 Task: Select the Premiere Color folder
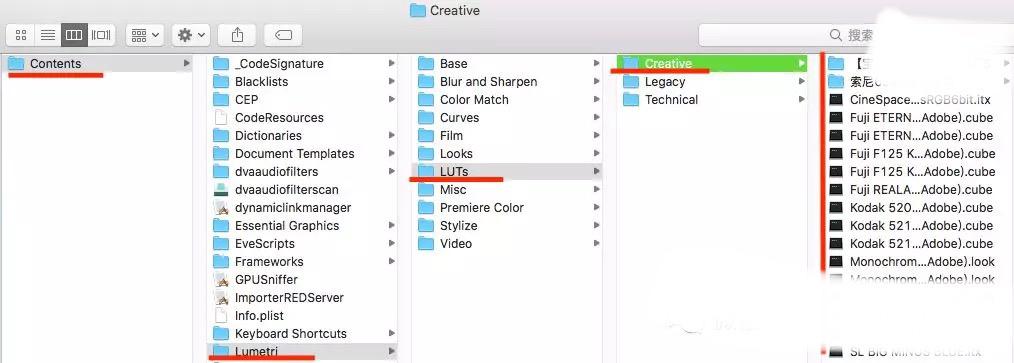pos(508,208)
